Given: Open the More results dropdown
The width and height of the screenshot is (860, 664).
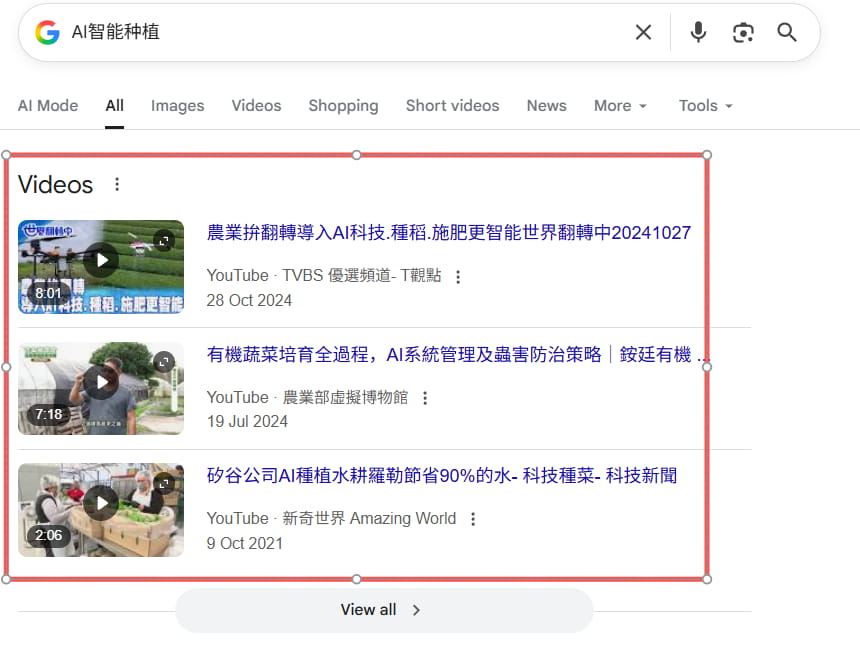Looking at the screenshot, I should (x=619, y=105).
